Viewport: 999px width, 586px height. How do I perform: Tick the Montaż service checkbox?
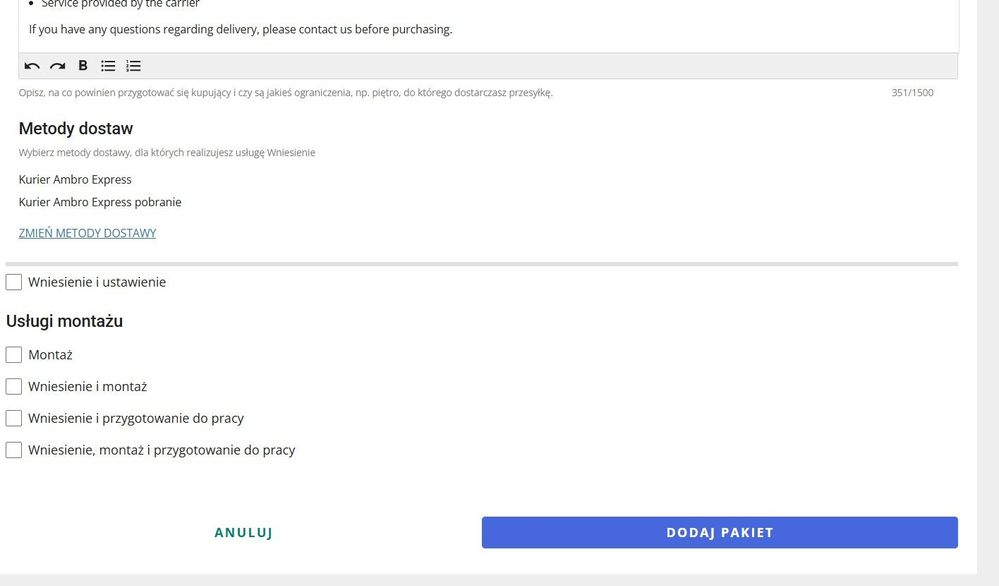[x=14, y=354]
